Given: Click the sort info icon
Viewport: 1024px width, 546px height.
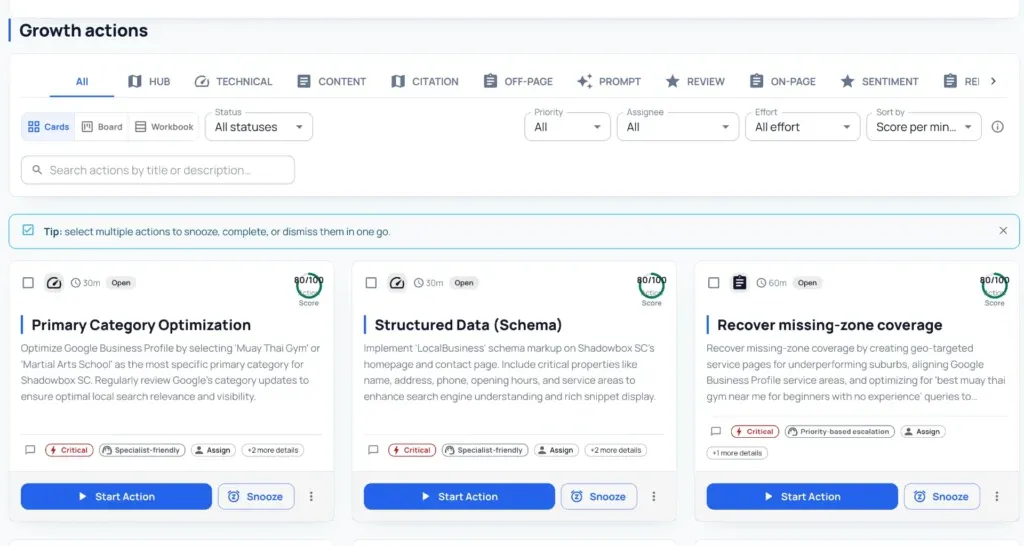Looking at the screenshot, I should click(997, 127).
